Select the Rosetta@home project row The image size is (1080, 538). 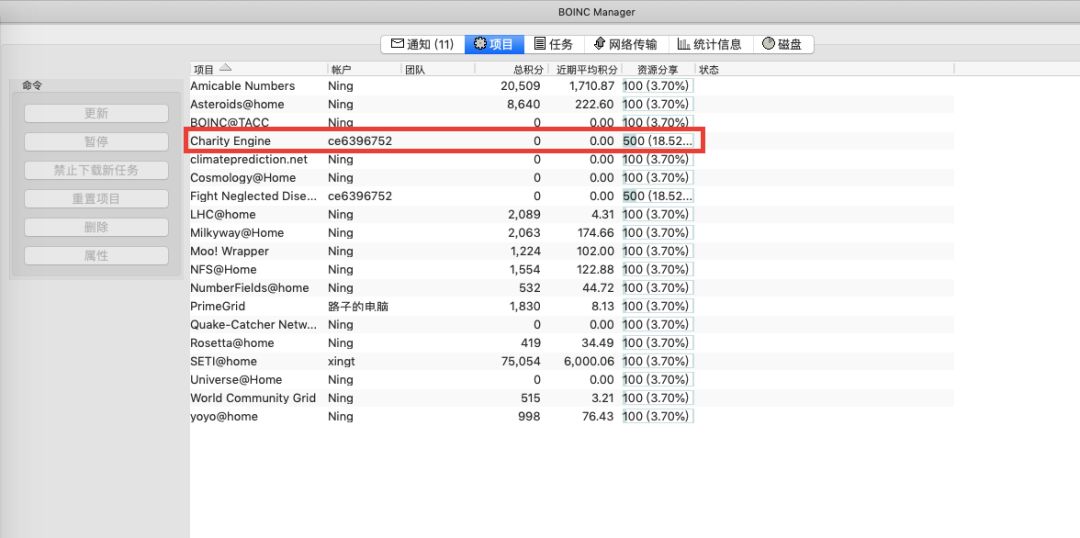572,343
